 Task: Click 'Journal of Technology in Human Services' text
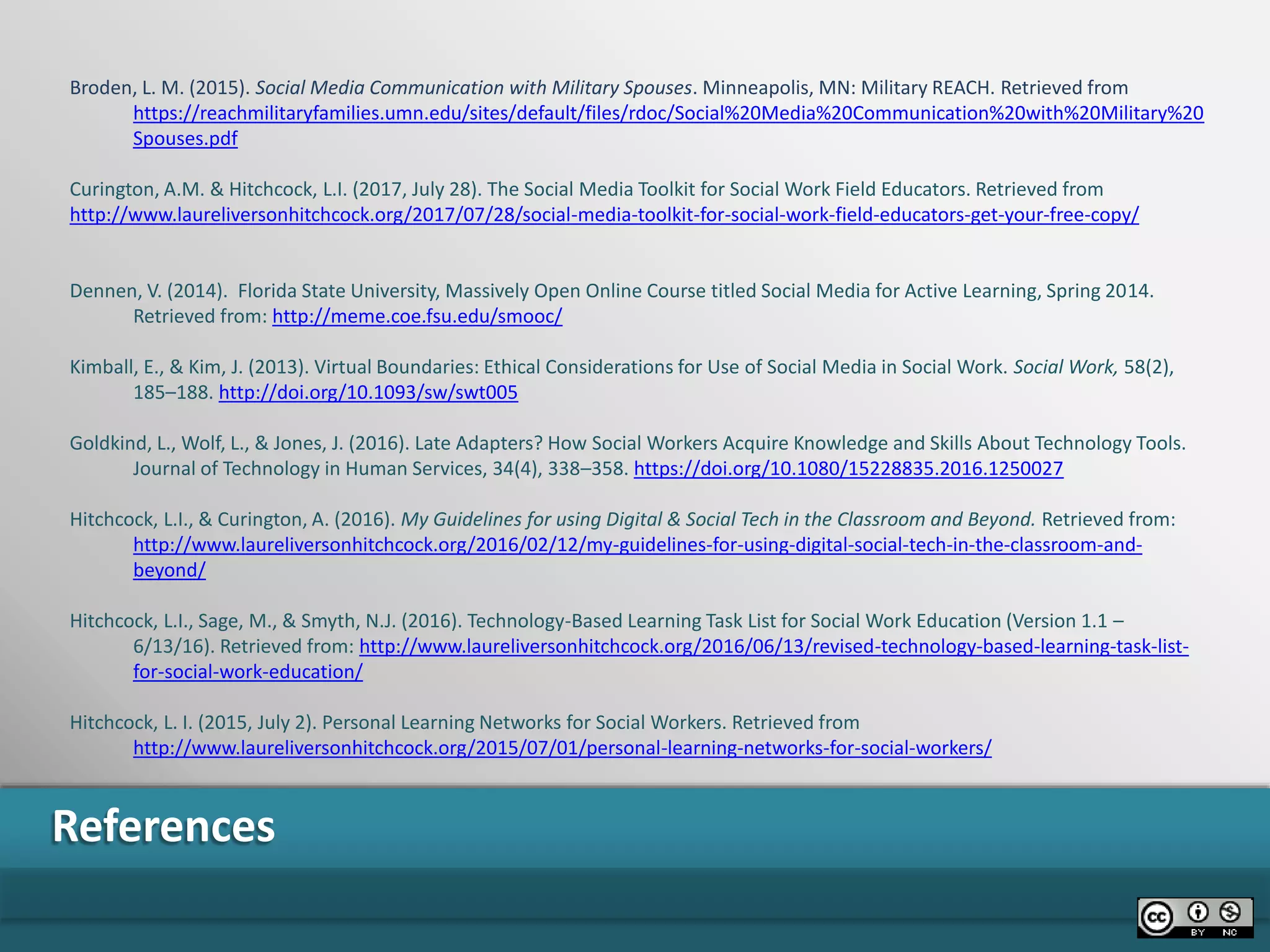310,469
